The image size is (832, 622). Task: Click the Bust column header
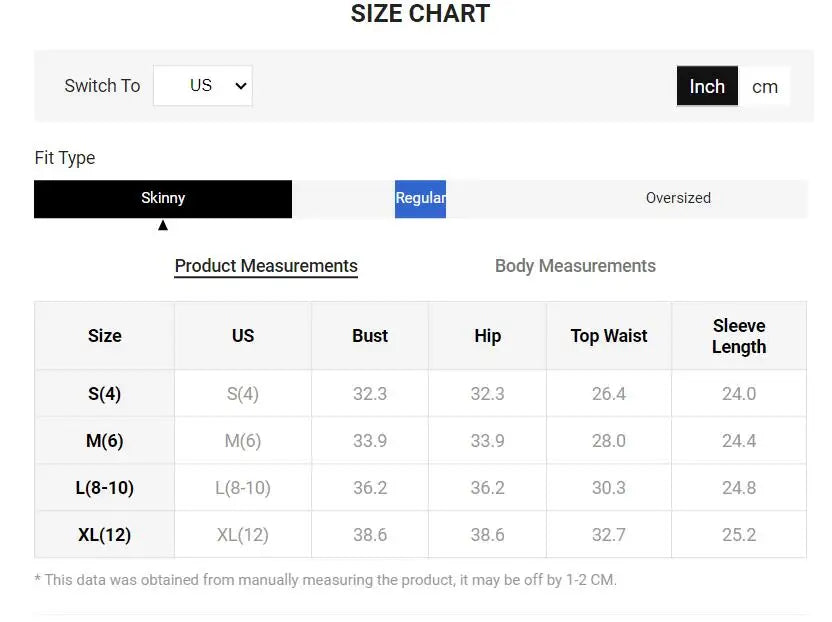tap(370, 336)
